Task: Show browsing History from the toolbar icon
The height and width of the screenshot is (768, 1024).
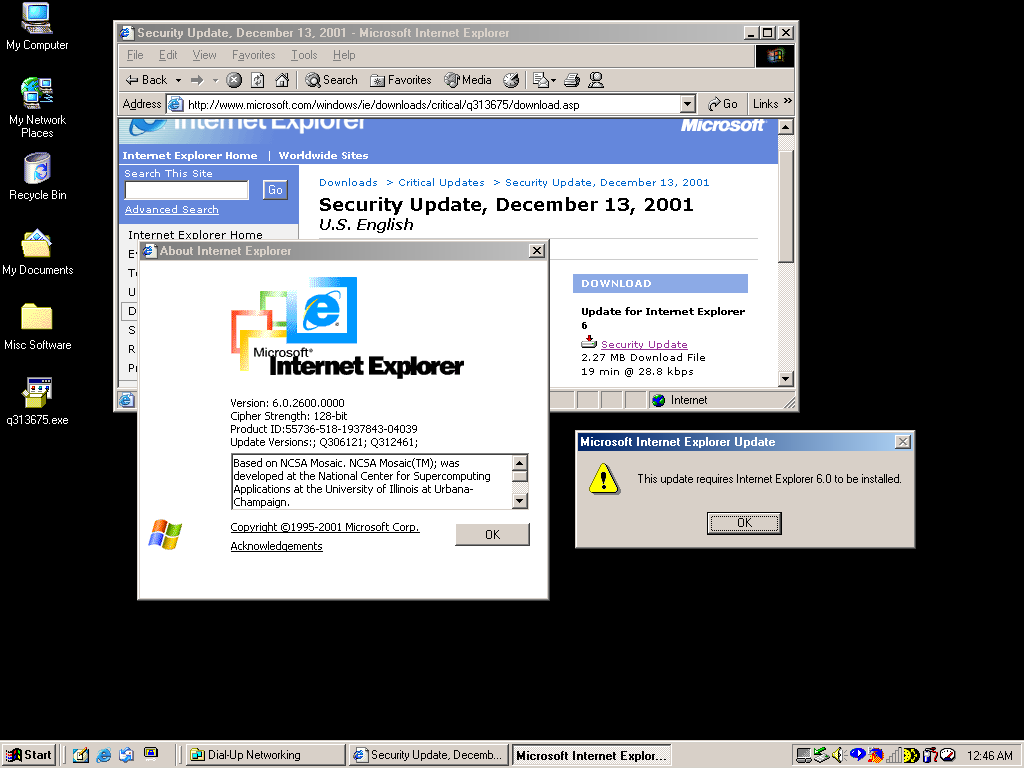Action: [511, 80]
